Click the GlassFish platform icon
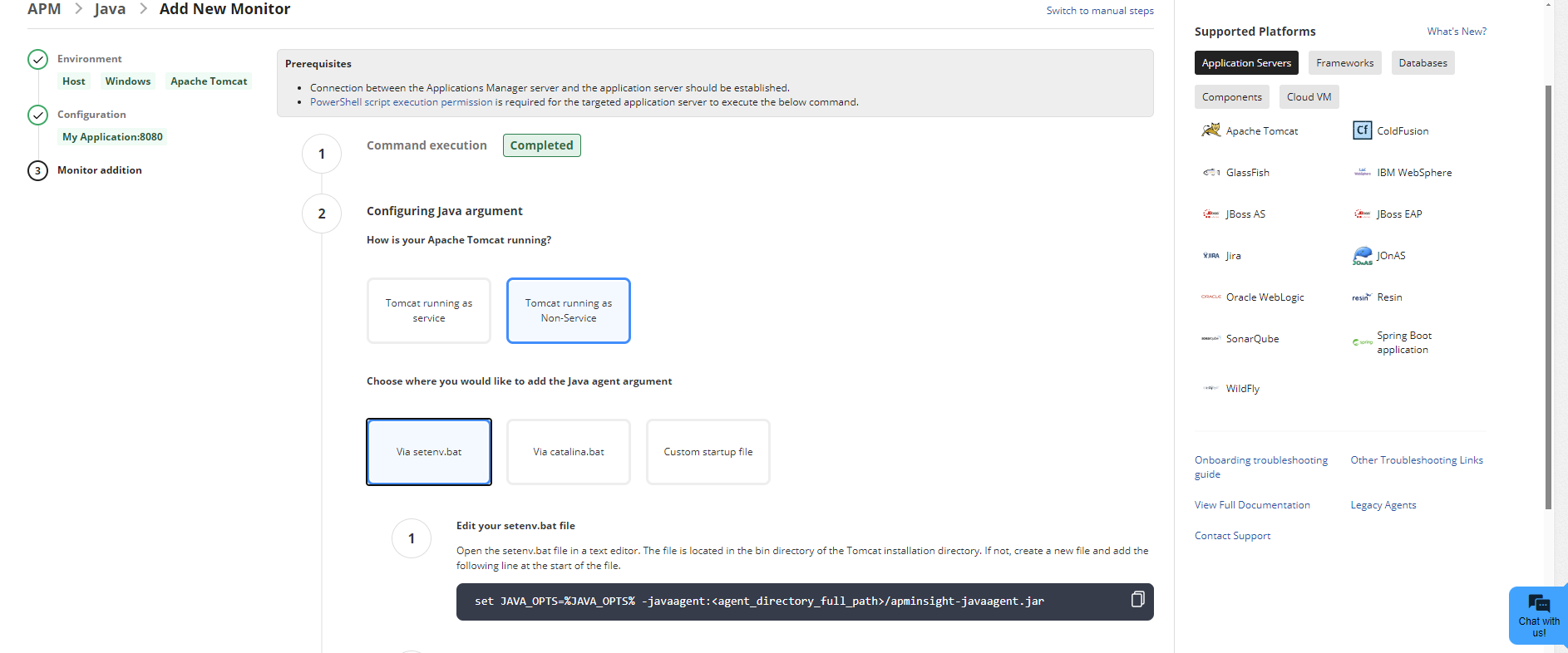Screen dimensions: 1568x653 click(1211, 172)
